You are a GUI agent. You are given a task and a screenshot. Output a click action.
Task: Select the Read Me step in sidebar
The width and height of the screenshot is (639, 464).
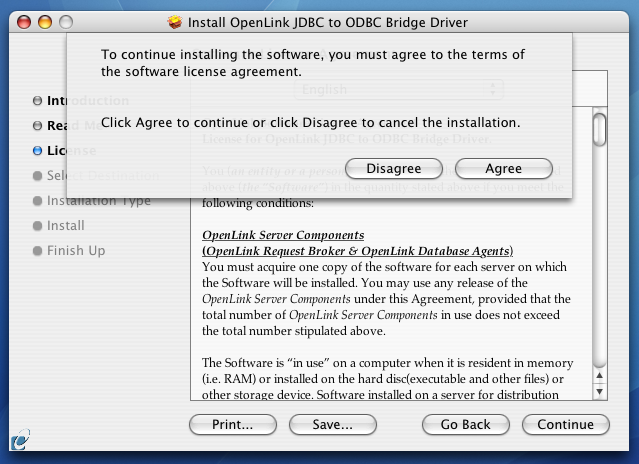point(74,125)
